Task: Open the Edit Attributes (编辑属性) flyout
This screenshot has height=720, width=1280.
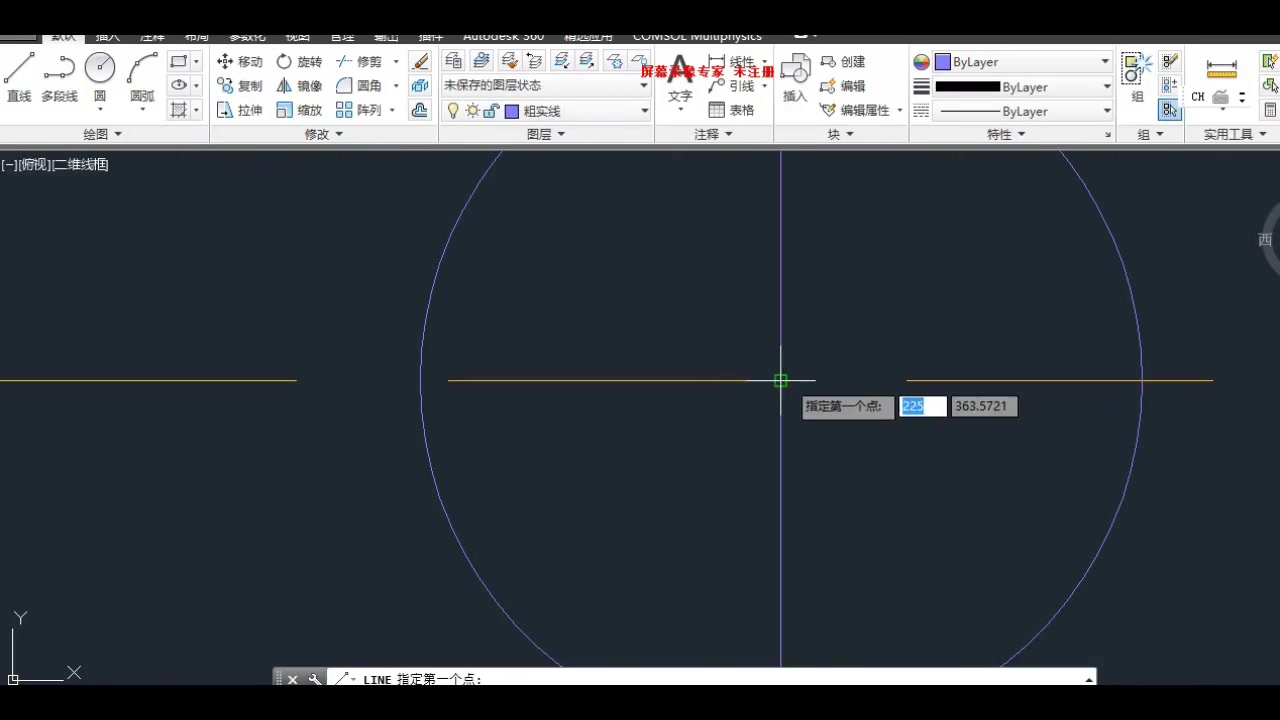Action: click(x=900, y=110)
